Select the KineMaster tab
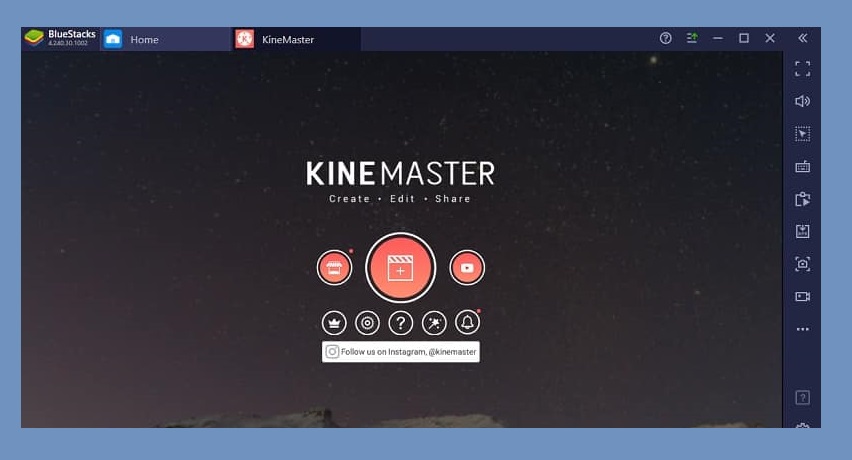The width and height of the screenshot is (852, 460). 297,40
